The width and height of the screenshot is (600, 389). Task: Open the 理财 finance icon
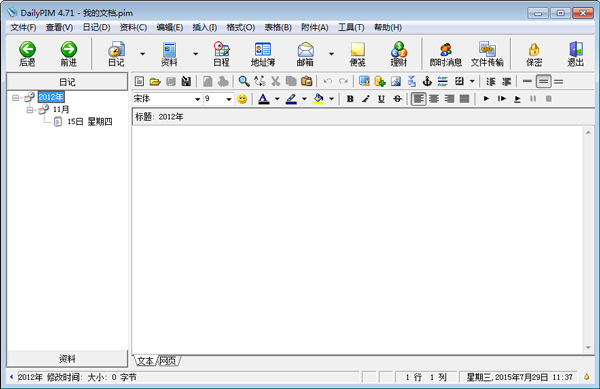[399, 54]
